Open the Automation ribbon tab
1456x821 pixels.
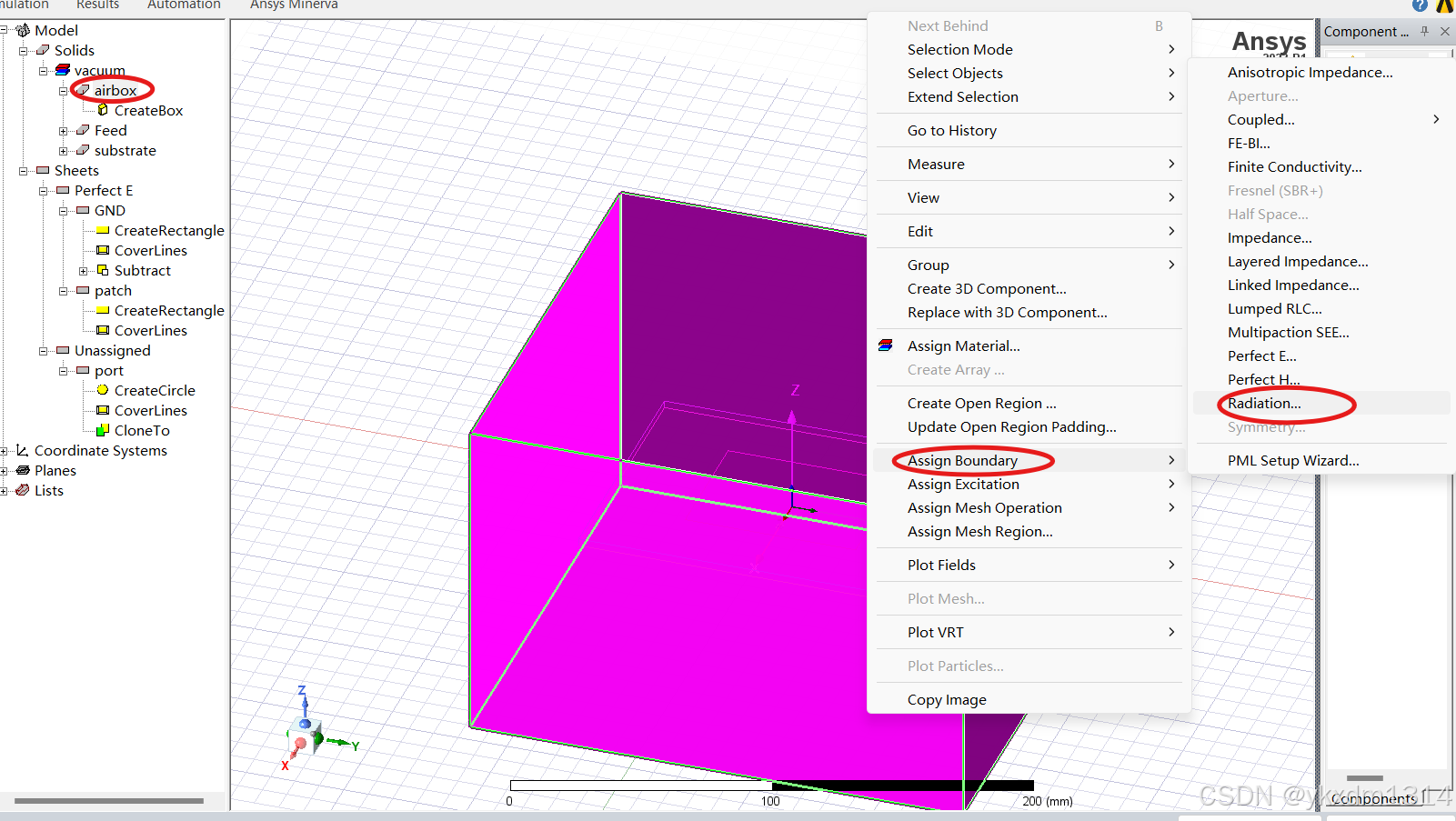coord(184,5)
